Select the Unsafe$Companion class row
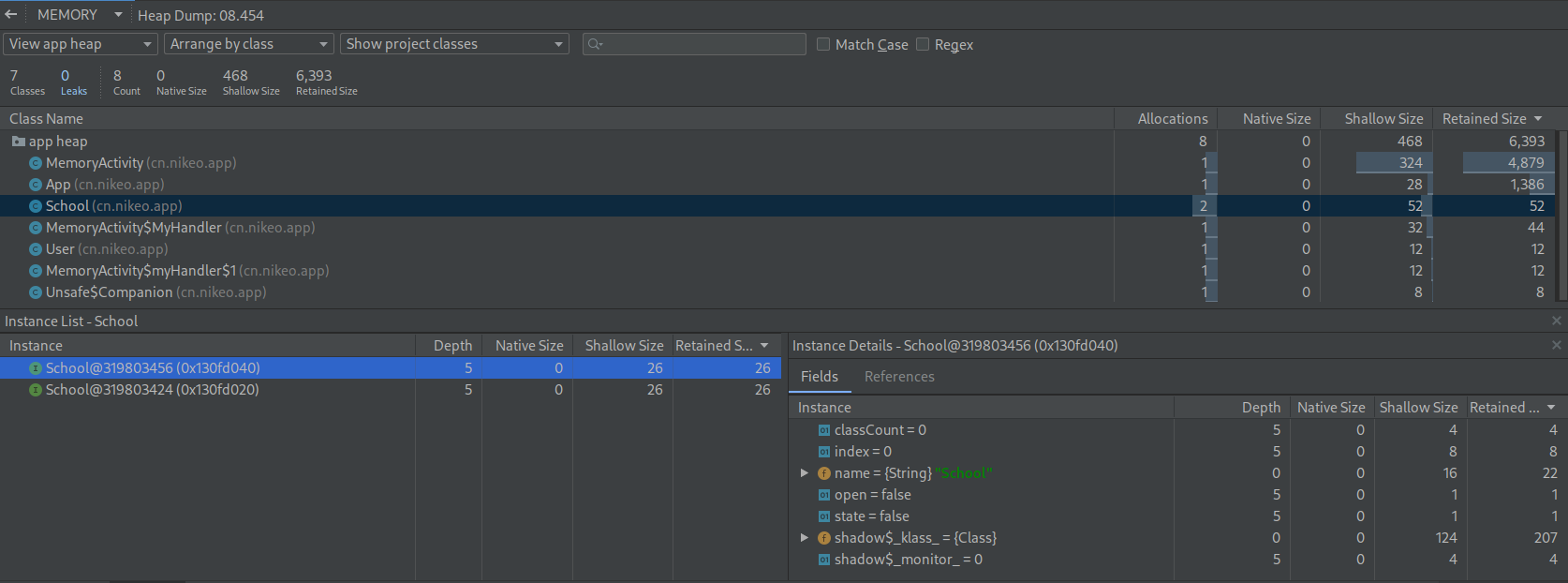The image size is (1568, 583). pyautogui.click(x=777, y=292)
